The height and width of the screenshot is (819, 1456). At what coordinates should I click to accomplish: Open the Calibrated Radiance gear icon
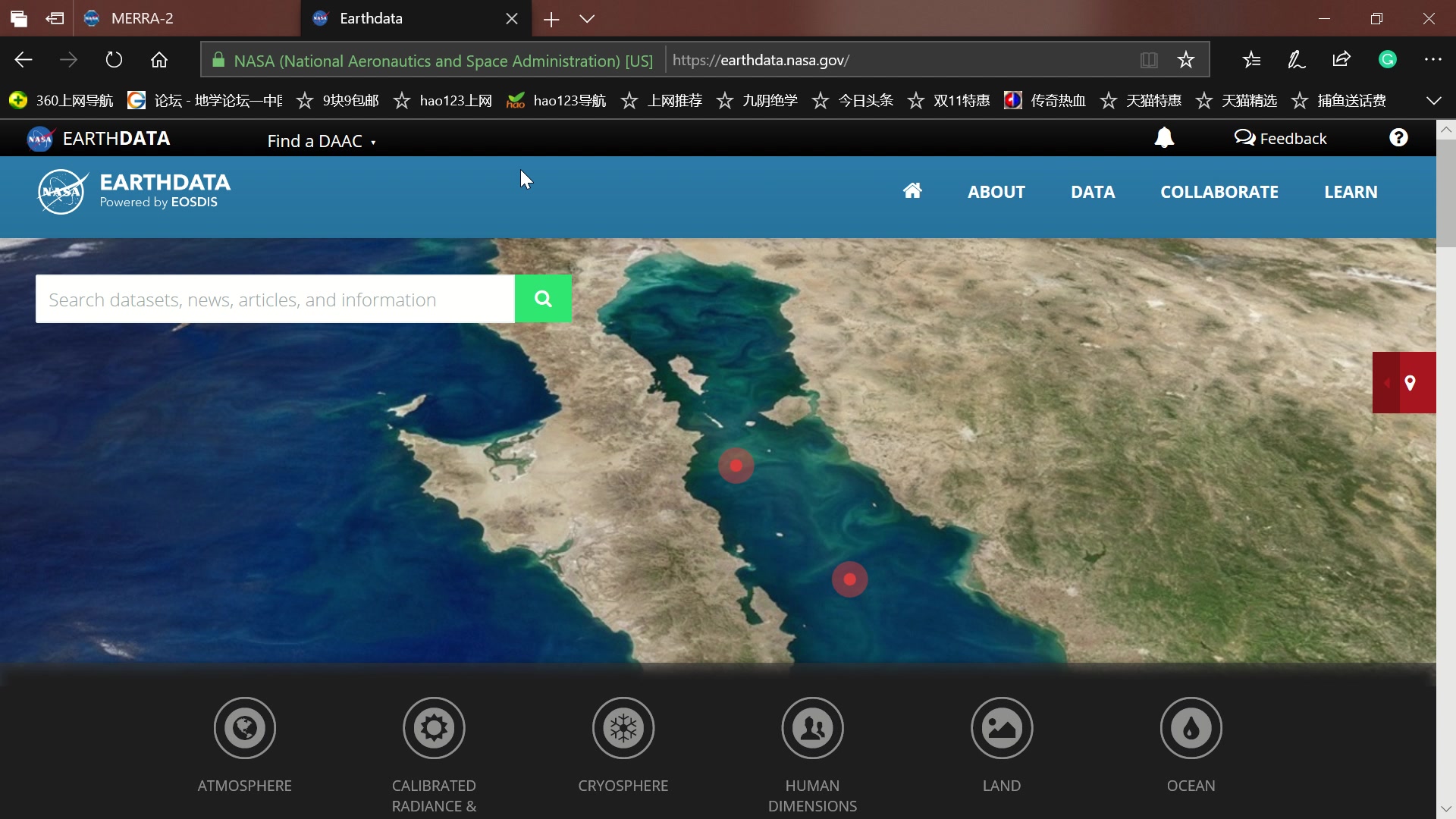pyautogui.click(x=434, y=728)
